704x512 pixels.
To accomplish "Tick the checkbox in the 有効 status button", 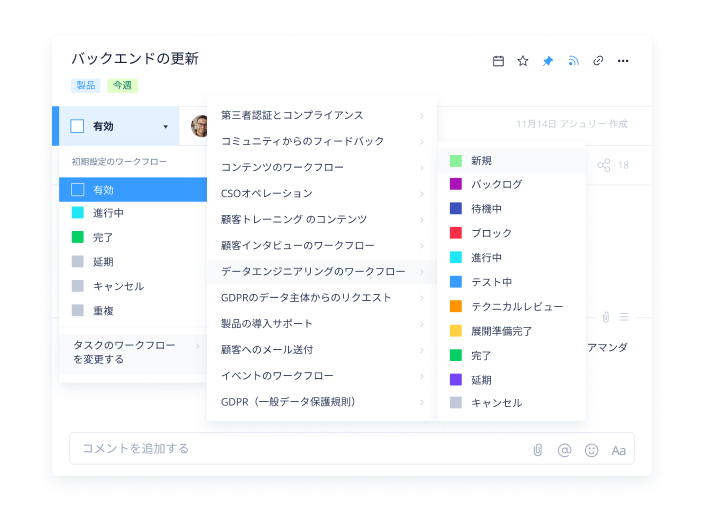I will [x=77, y=126].
